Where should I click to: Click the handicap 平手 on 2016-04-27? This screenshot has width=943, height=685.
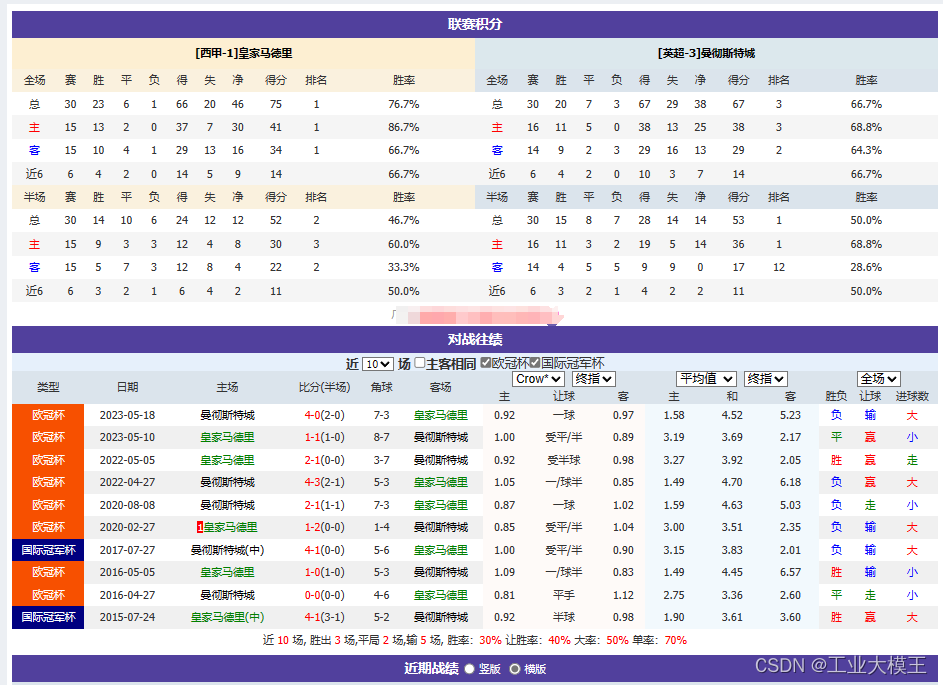click(564, 595)
